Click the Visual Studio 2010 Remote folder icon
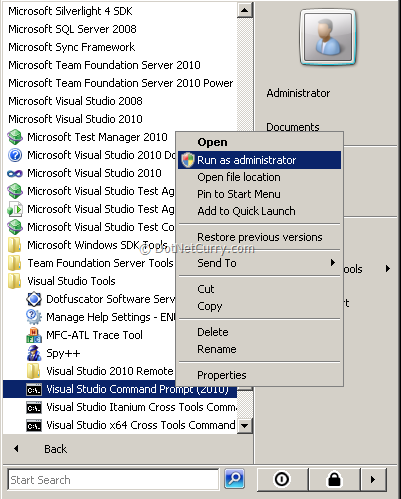The image size is (401, 499). [33, 371]
